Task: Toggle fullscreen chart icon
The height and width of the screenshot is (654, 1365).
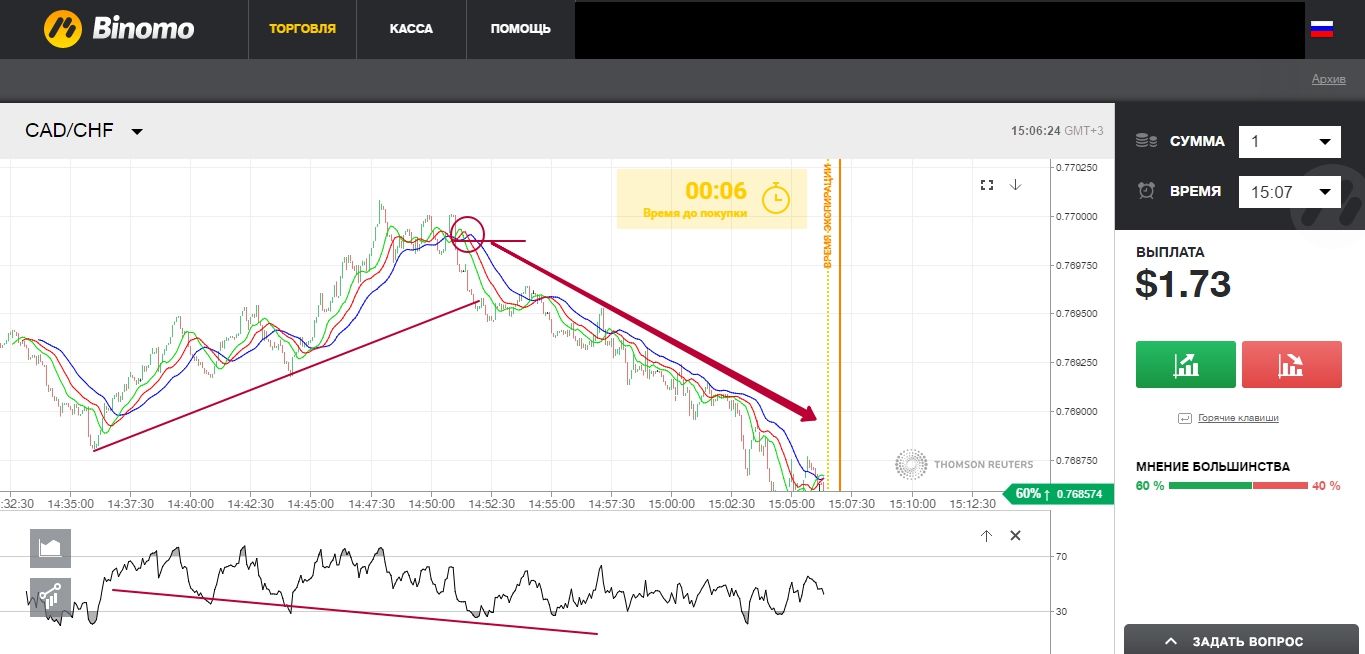Action: click(987, 185)
